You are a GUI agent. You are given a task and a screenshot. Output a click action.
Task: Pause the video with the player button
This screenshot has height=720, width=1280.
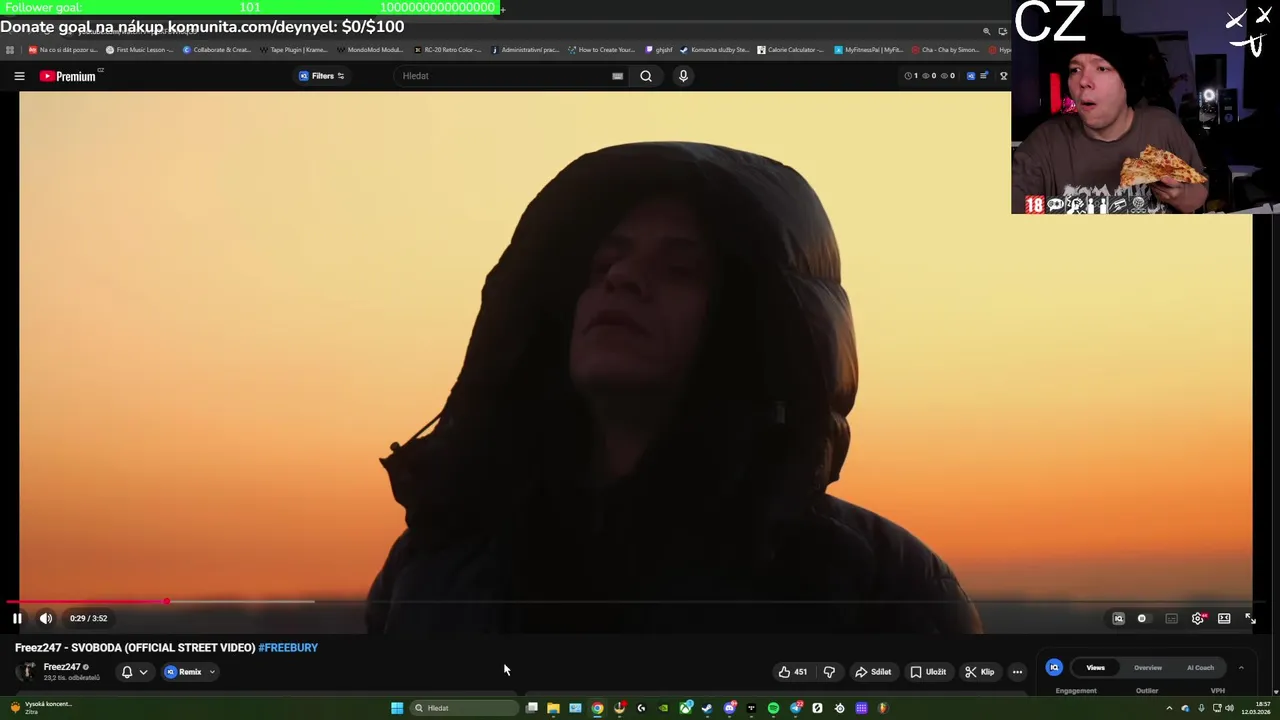[x=17, y=618]
